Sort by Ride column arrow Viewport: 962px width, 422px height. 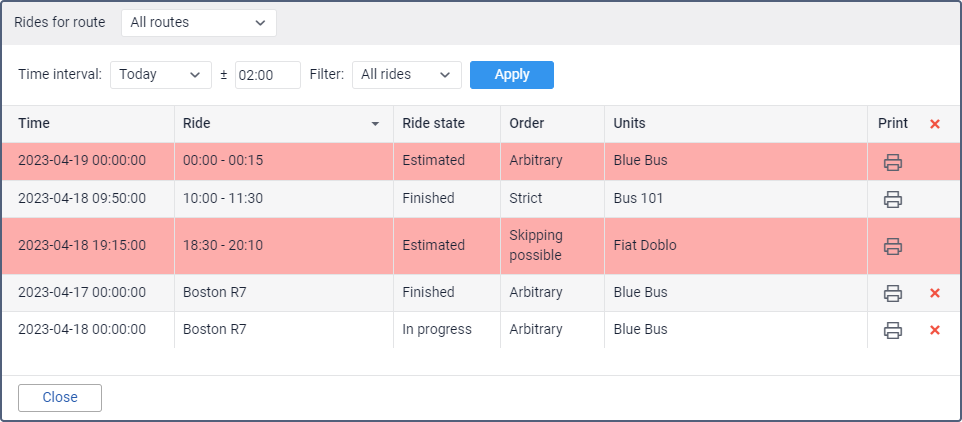coord(375,124)
